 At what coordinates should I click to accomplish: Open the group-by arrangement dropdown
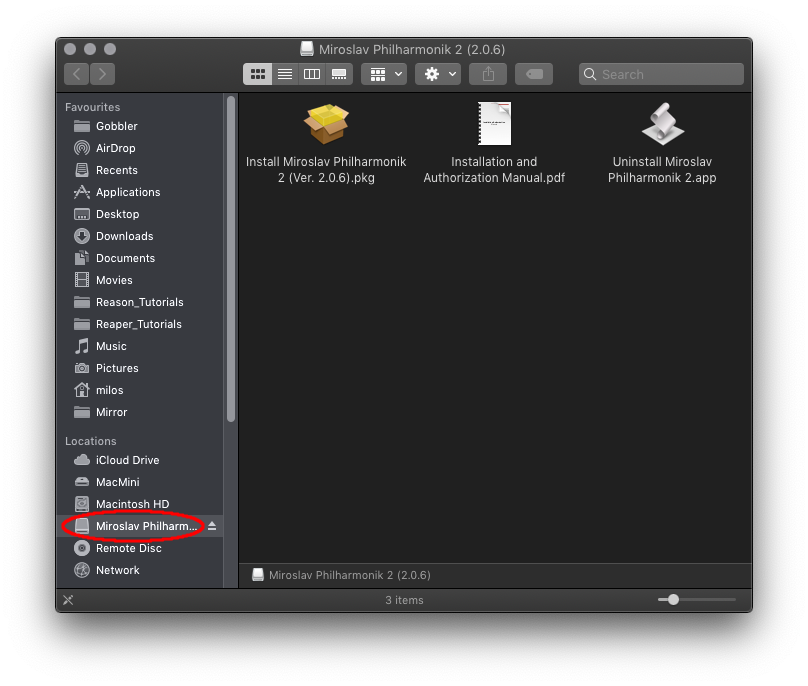(384, 74)
